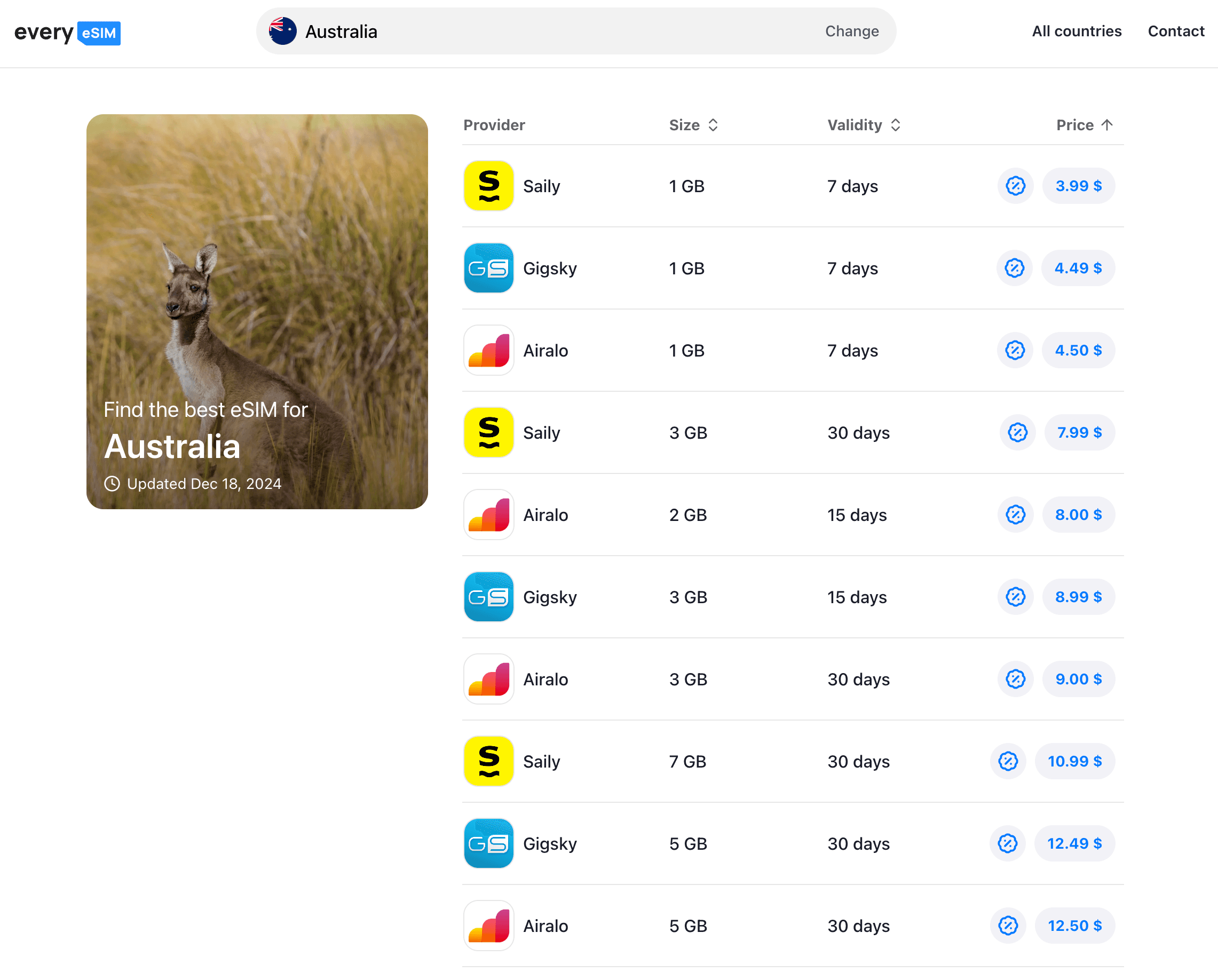
Task: Open the 9.00 $ Airalo offer
Action: click(x=1079, y=679)
